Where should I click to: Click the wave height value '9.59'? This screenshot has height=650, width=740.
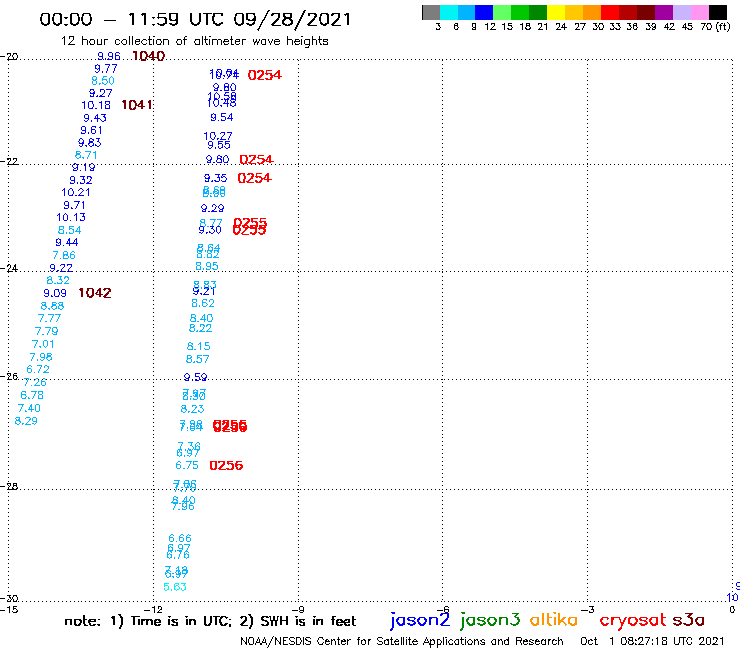(x=195, y=377)
